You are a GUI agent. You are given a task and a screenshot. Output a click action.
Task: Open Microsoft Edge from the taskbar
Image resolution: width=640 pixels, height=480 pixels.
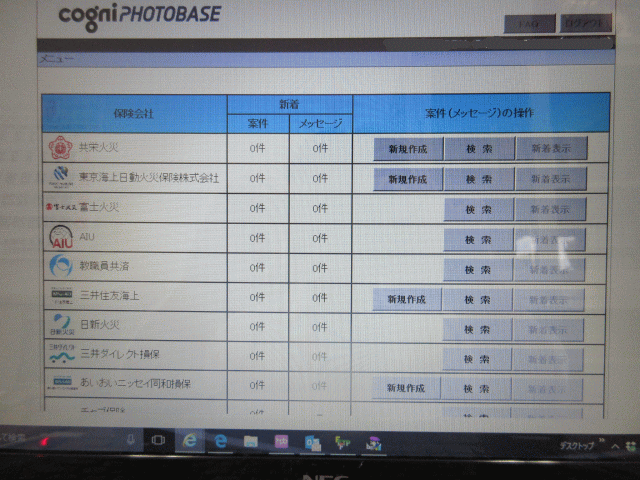click(x=221, y=441)
